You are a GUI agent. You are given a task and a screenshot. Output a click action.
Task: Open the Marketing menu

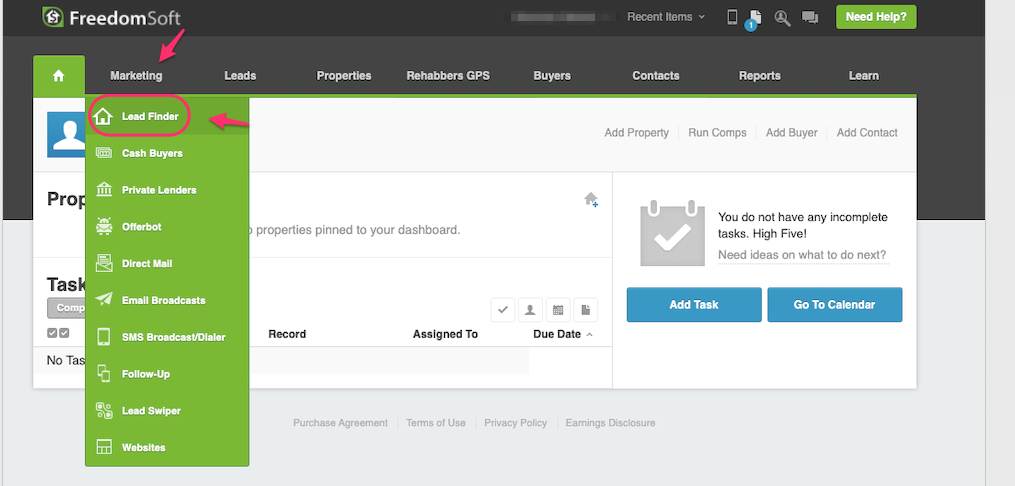(x=136, y=76)
